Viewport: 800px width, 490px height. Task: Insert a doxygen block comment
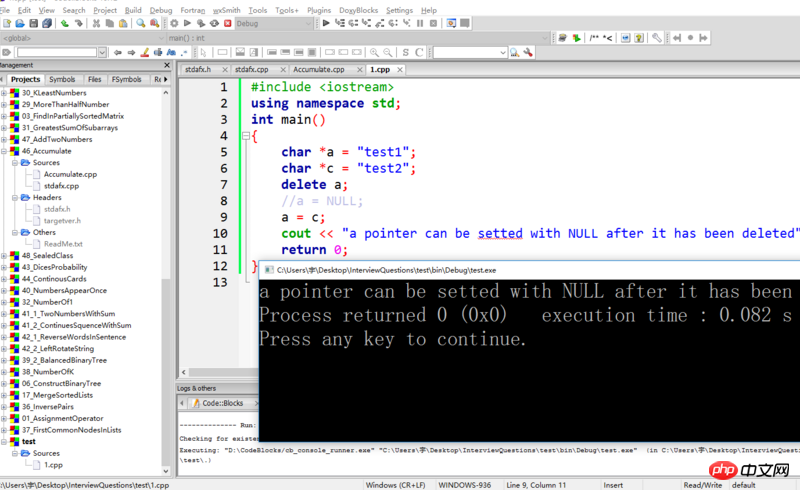point(594,38)
